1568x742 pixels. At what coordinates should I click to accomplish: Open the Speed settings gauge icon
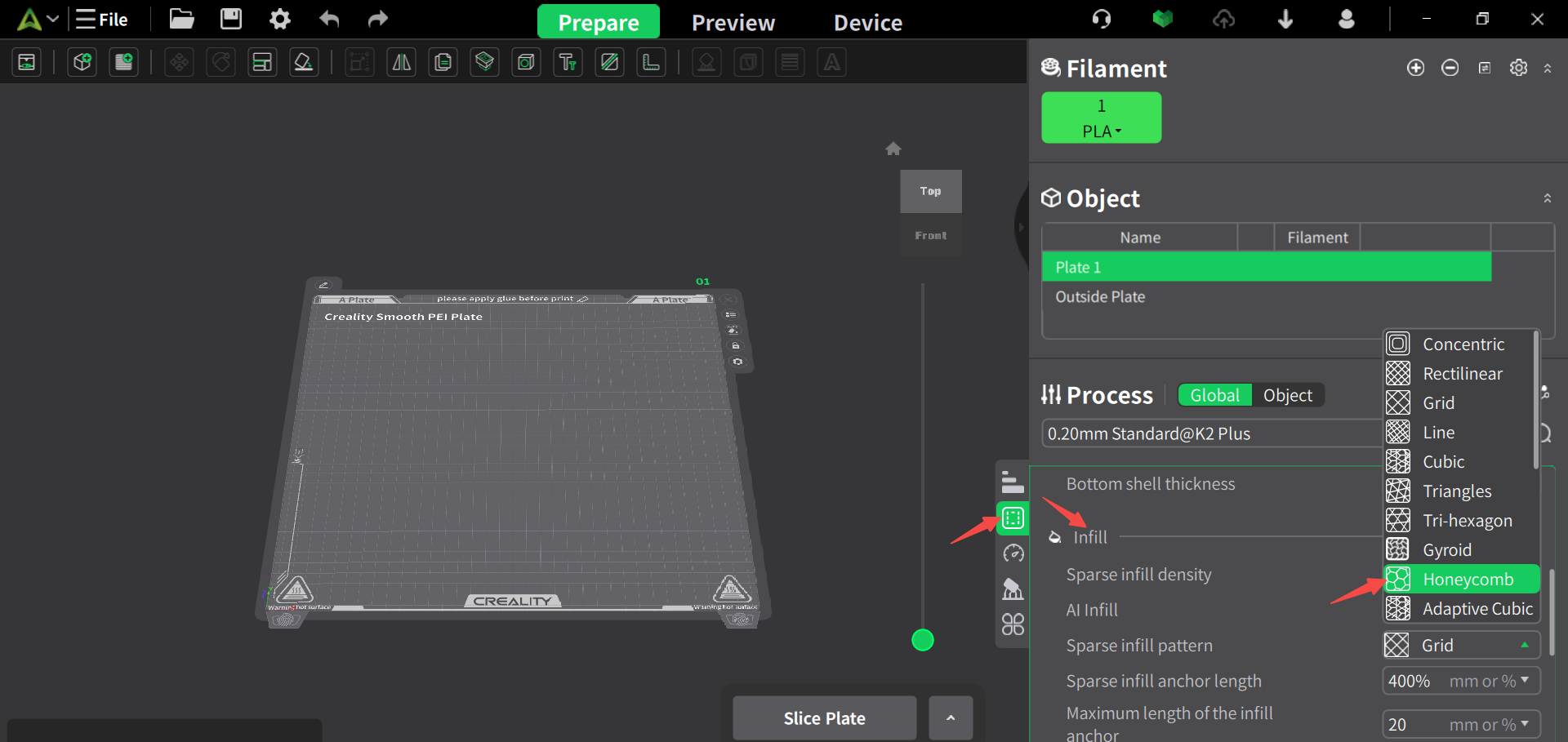pyautogui.click(x=1013, y=553)
